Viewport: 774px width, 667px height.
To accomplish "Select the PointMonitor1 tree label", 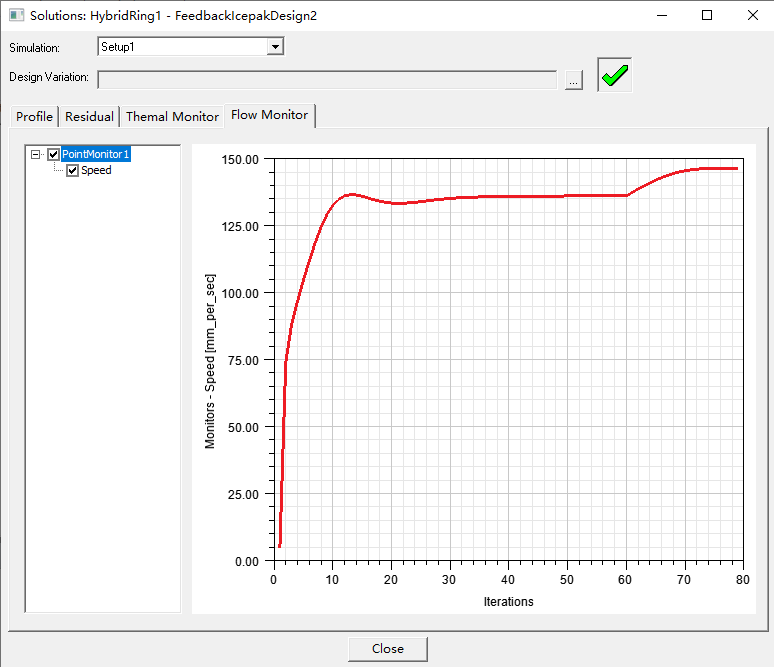I will click(x=96, y=154).
